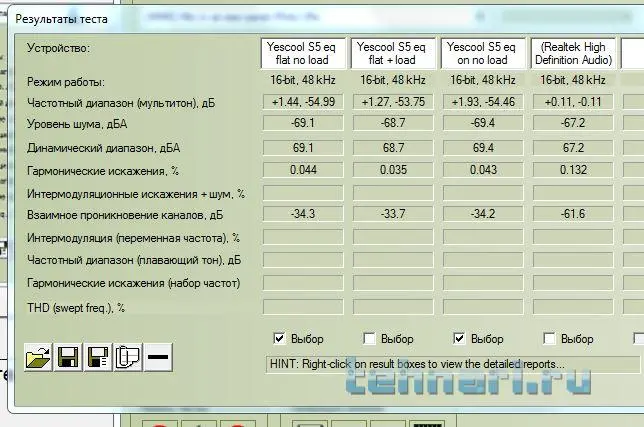Click dynamic range value 68.7
644x427 pixels.
(393, 147)
